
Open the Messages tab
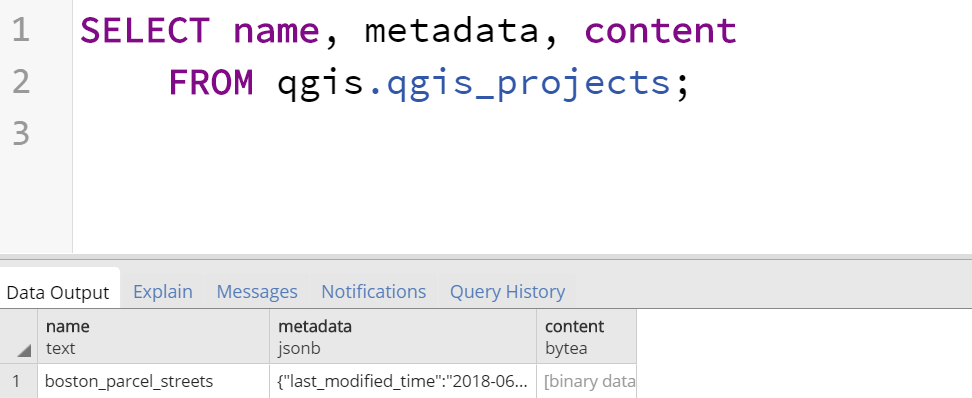257,291
